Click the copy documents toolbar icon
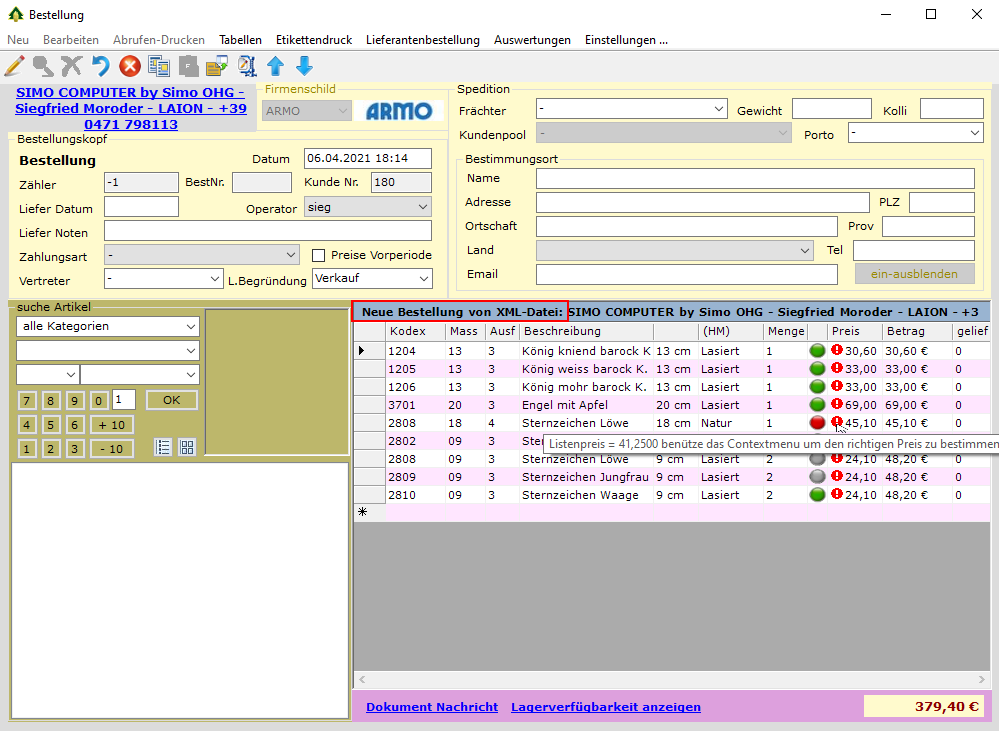 tap(159, 66)
